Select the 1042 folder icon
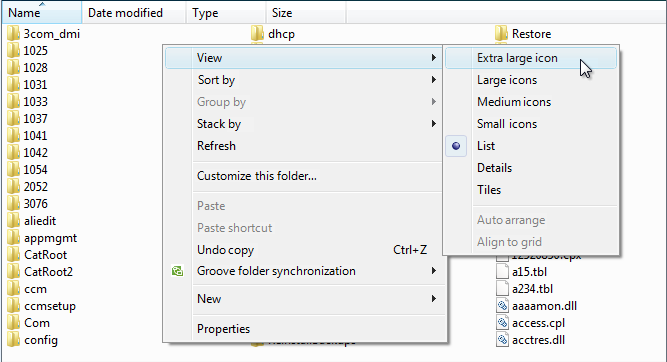This screenshot has width=667, height=362. click(x=13, y=153)
